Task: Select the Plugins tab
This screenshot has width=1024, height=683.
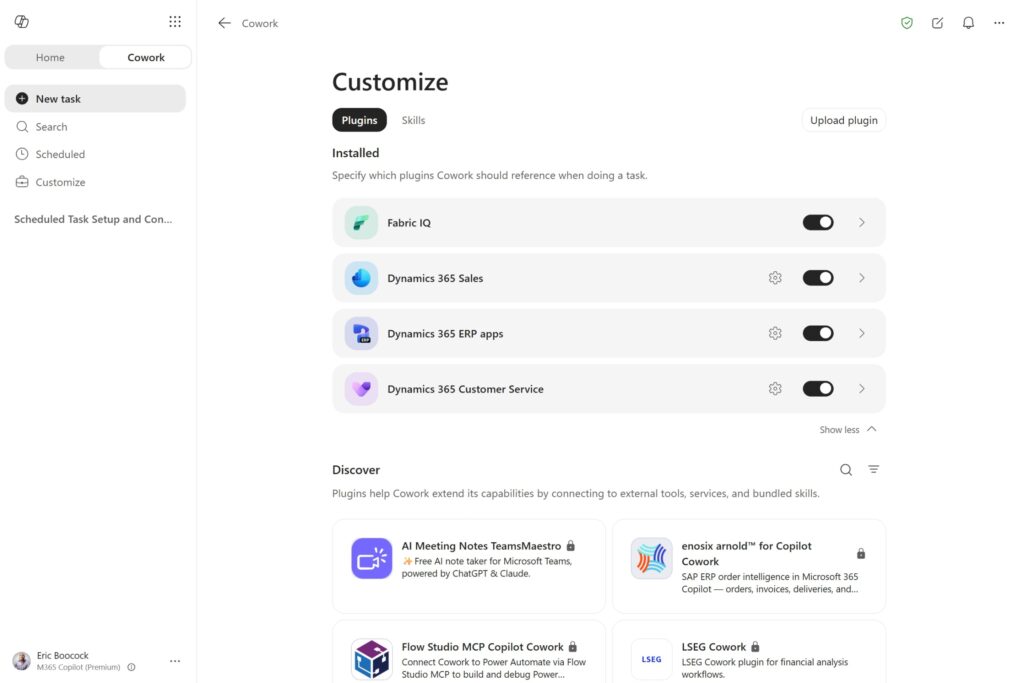Action: tap(359, 120)
